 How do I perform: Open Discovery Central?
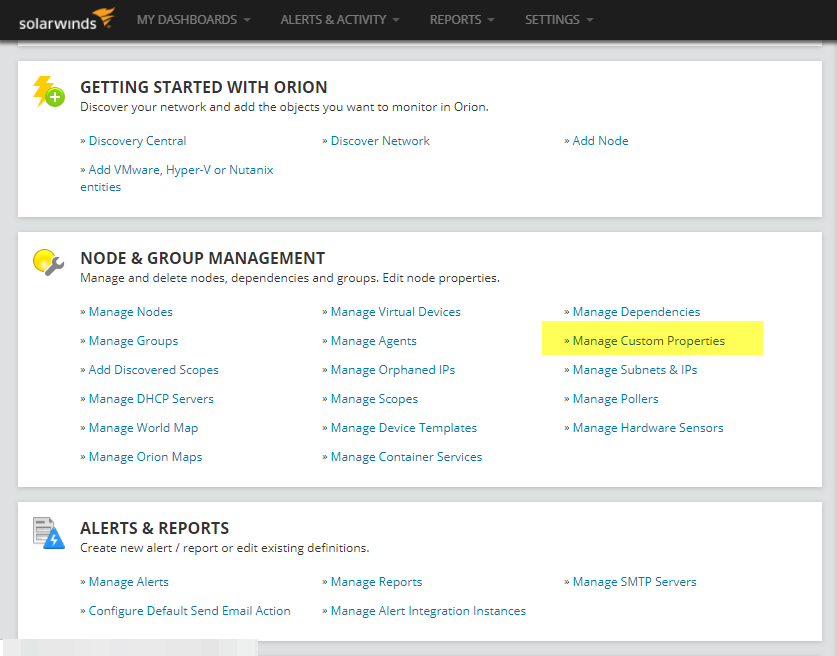pyautogui.click(x=137, y=141)
